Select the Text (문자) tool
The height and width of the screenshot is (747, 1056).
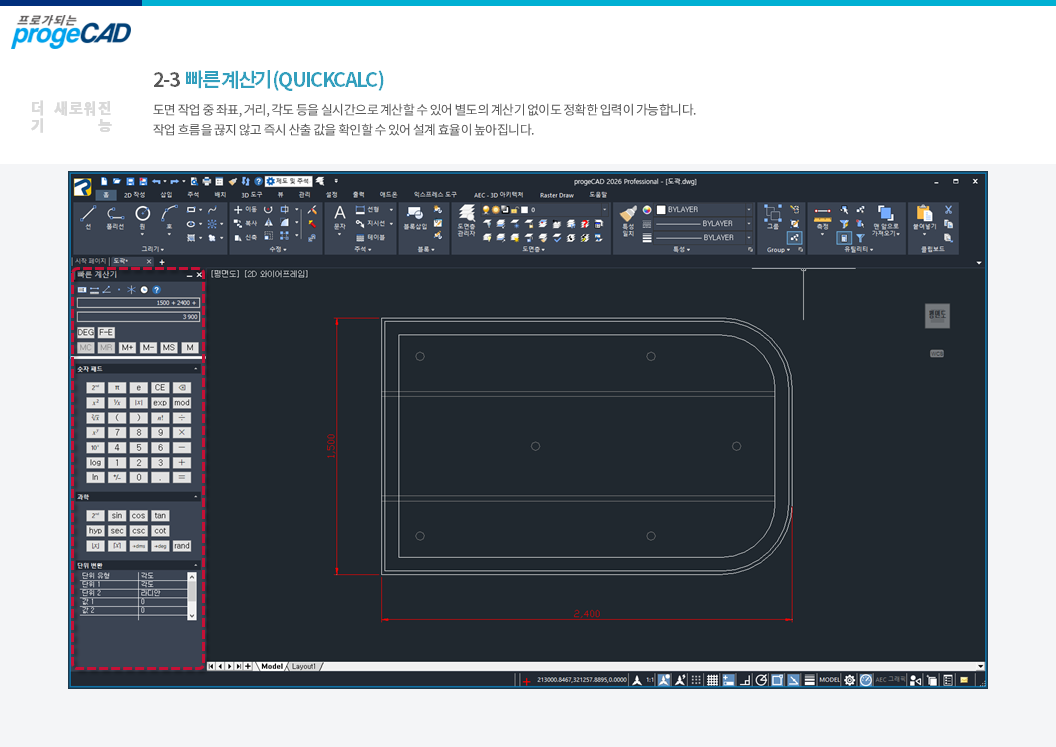pos(340,218)
